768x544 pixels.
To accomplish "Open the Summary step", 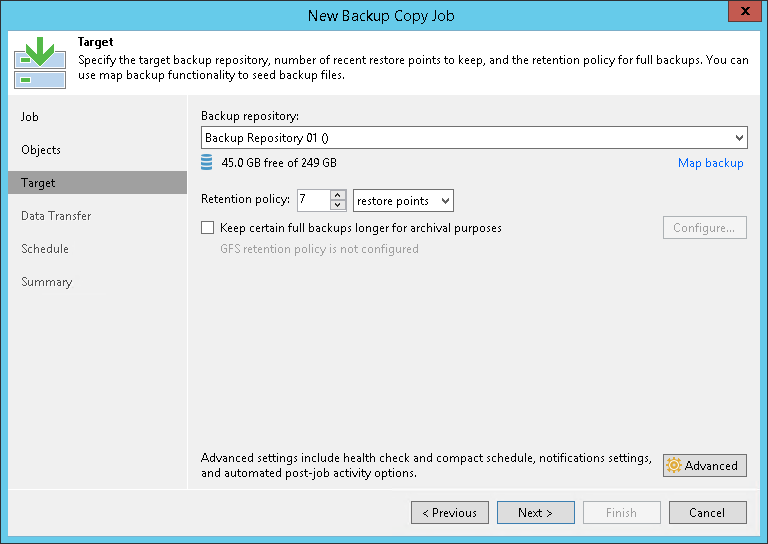I will click(x=47, y=282).
